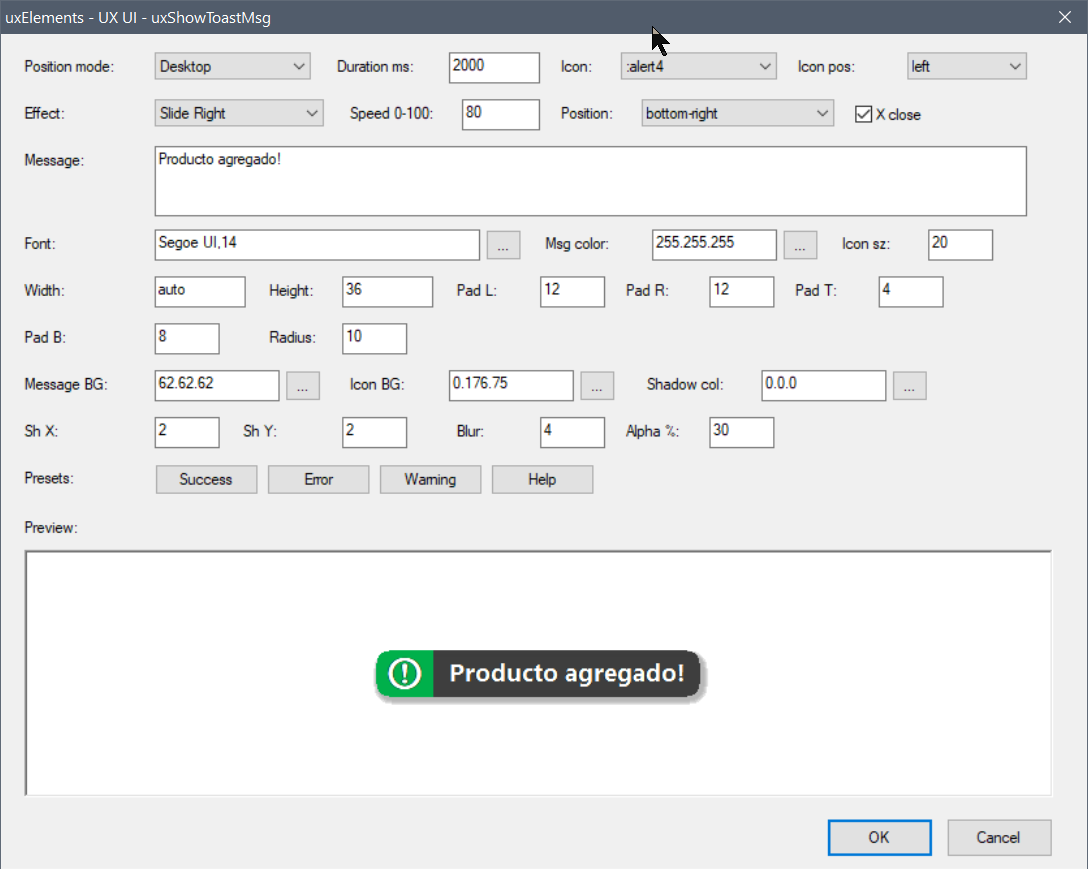The image size is (1088, 869).
Task: Click the Pad B field
Action: click(x=187, y=339)
